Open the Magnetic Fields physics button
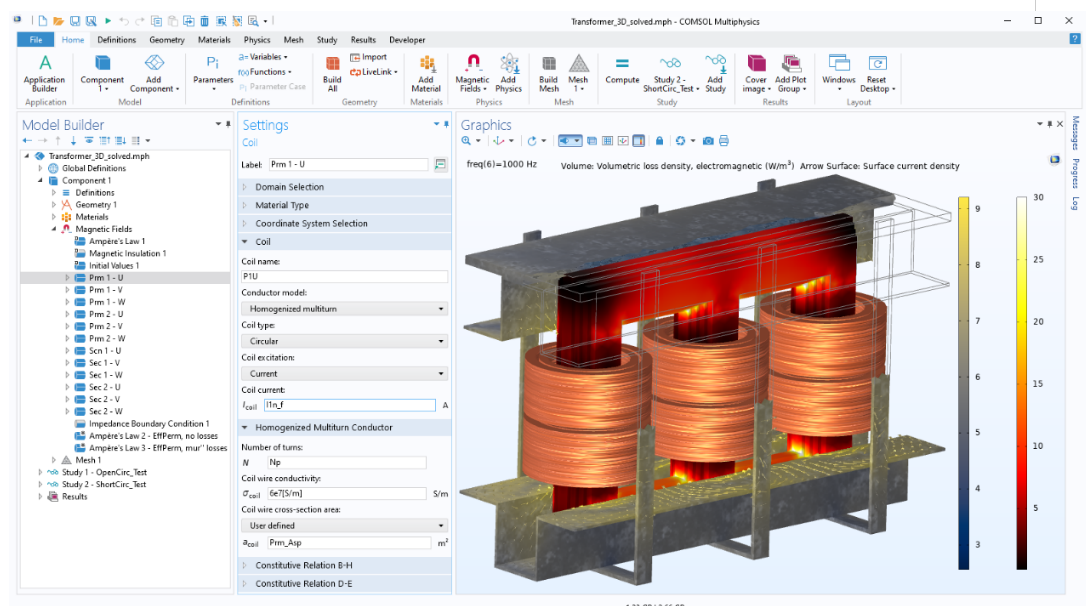This screenshot has height=606, width=1086. click(472, 73)
